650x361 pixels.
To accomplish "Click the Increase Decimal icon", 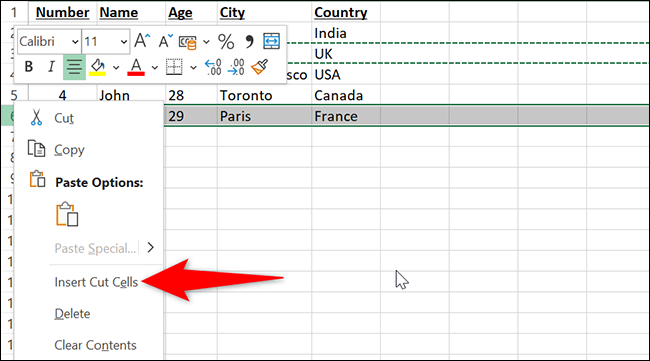I will [213, 67].
